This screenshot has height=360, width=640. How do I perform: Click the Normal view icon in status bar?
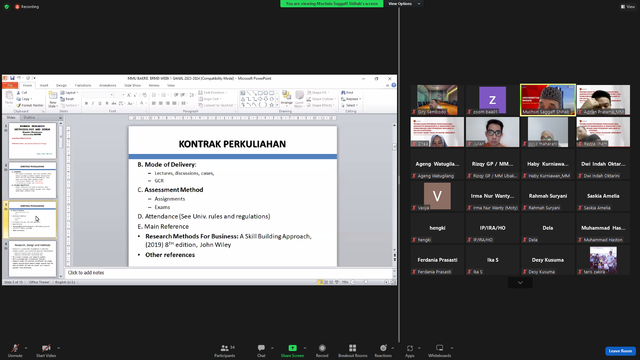point(320,282)
